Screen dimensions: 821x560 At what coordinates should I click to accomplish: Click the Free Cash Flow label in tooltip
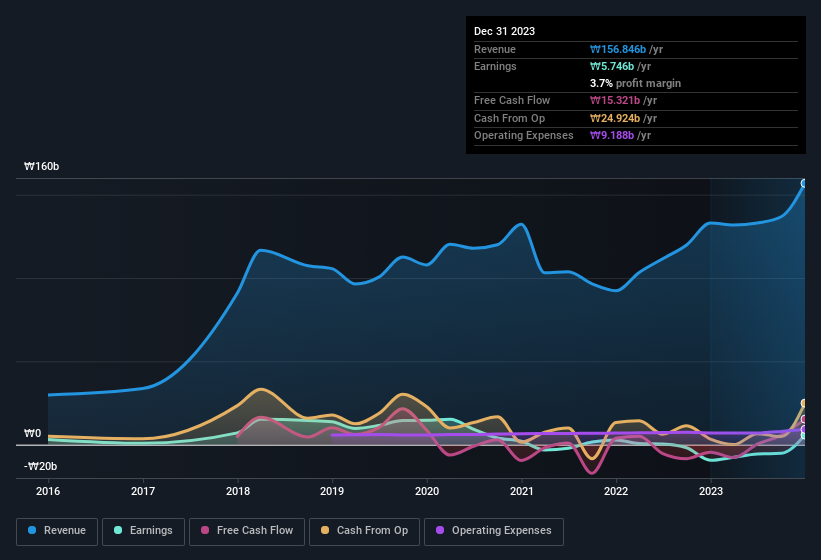512,100
